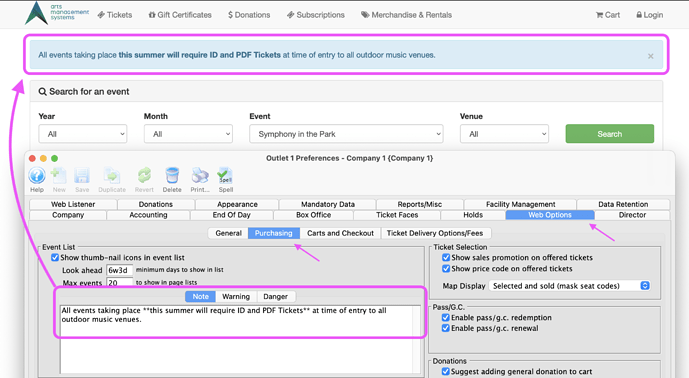This screenshot has width=689, height=378.
Task: Switch to the Ticket Faces tab
Action: pyautogui.click(x=397, y=215)
